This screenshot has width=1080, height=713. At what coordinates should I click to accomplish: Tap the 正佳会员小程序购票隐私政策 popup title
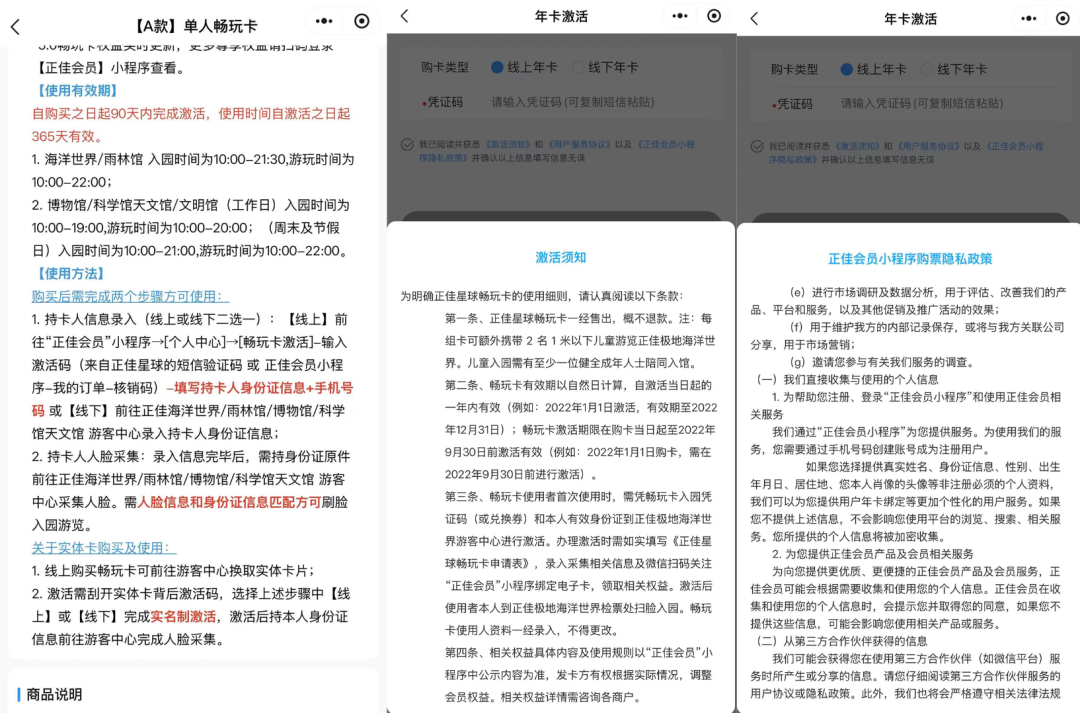(910, 259)
